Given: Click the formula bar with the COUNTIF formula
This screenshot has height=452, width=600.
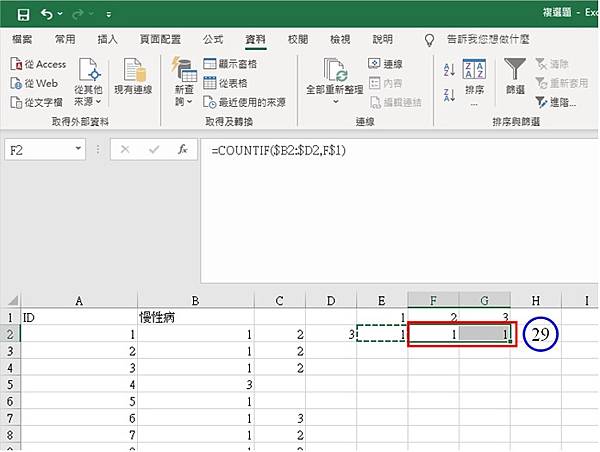Looking at the screenshot, I should [x=399, y=211].
